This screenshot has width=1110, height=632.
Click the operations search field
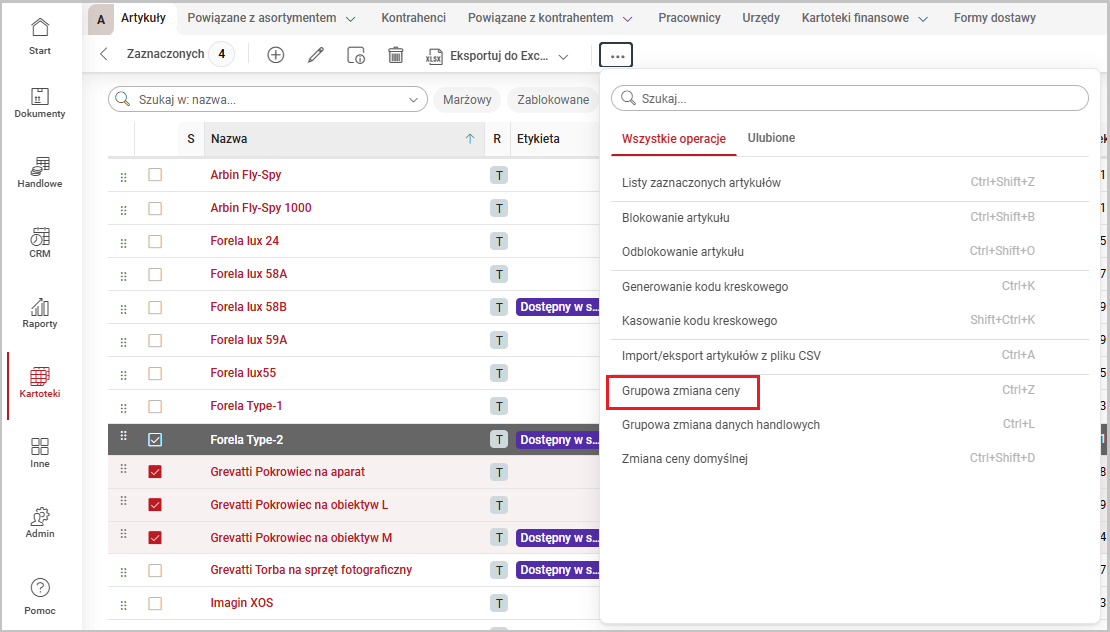tap(850, 98)
